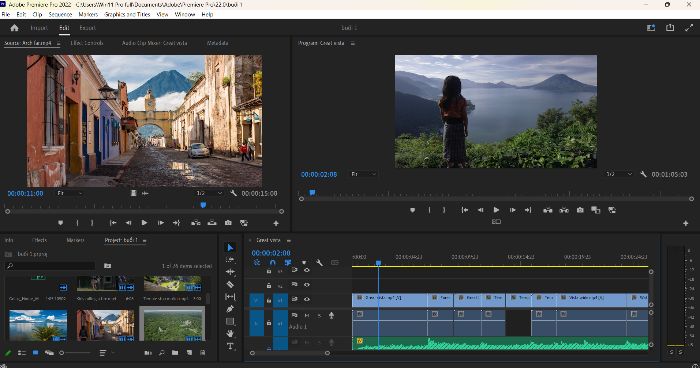Switch Project panel to list view
The image size is (700, 368).
[21, 353]
